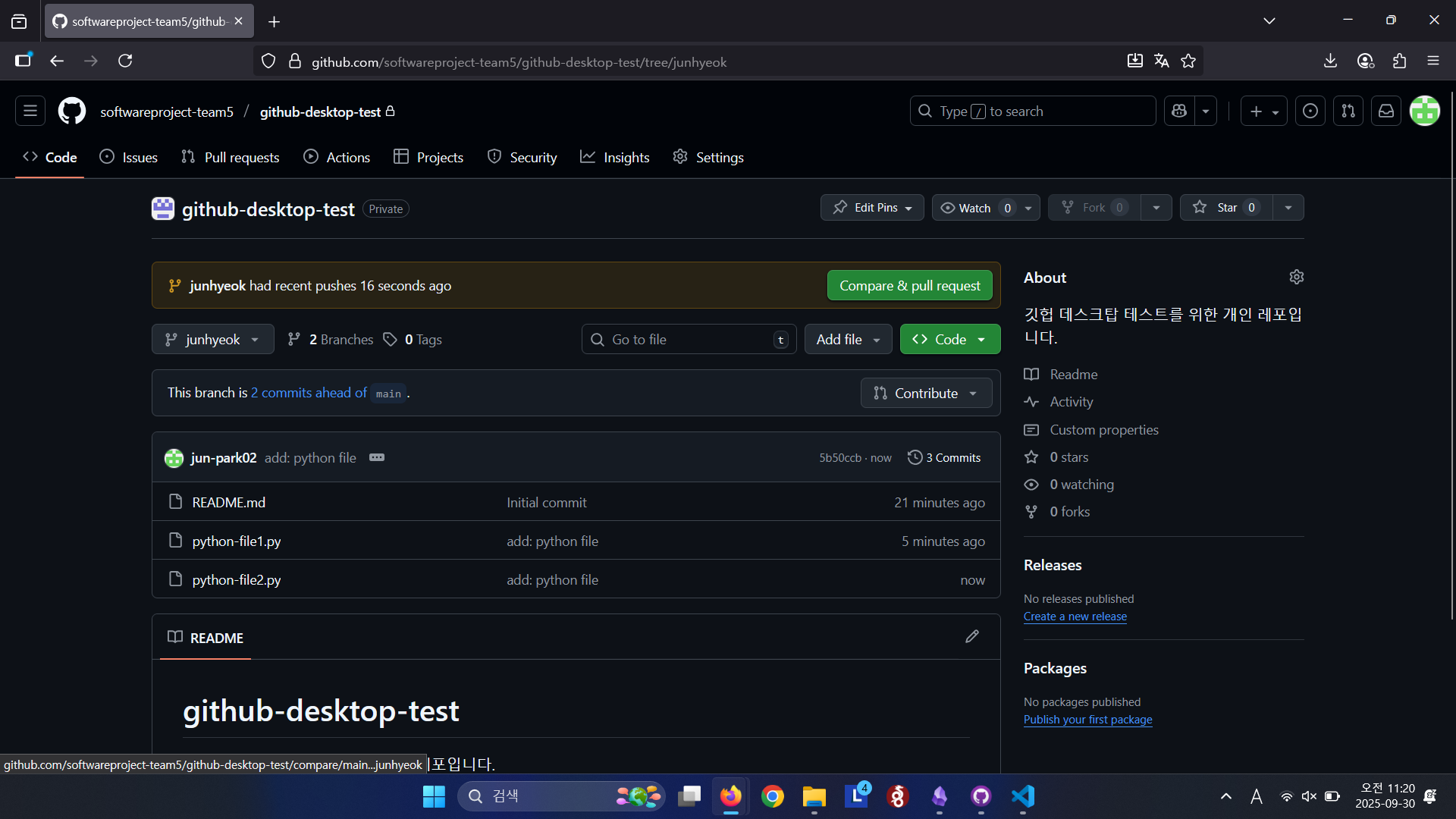Click Create a new release link

[1075, 617]
